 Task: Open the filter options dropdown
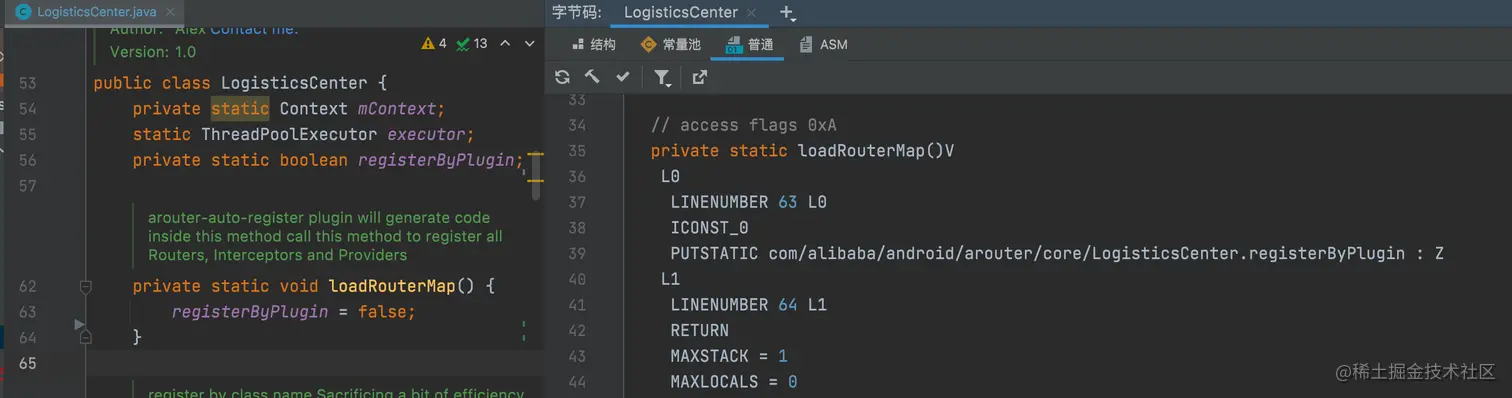(x=662, y=78)
